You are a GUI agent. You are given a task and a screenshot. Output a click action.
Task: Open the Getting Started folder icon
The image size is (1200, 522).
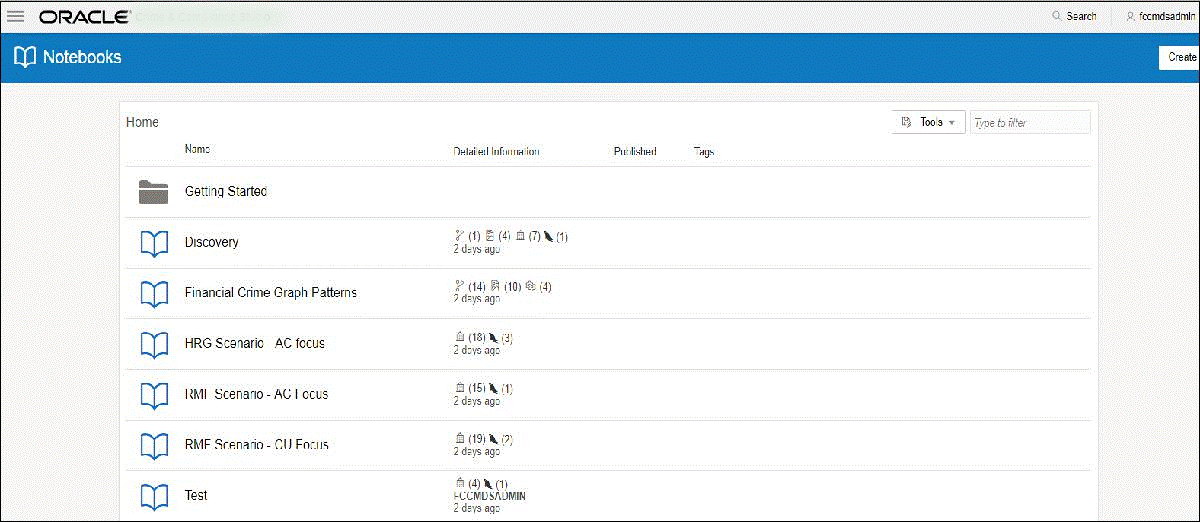(x=153, y=191)
